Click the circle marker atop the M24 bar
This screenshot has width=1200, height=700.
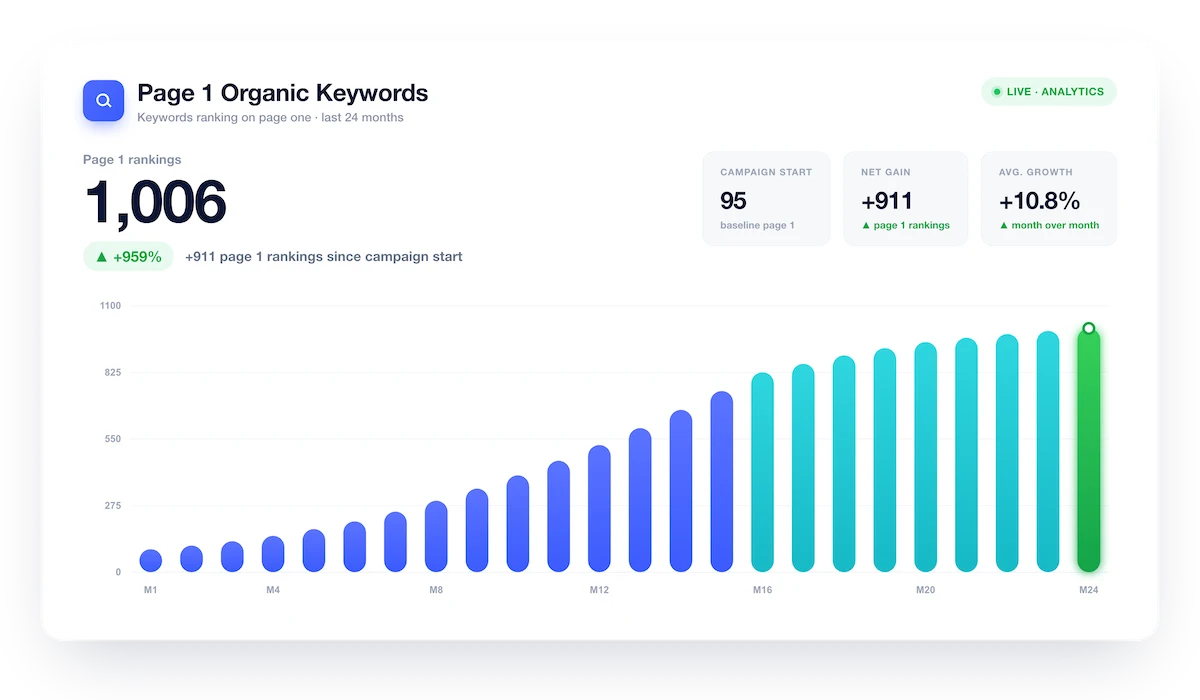coord(1088,328)
